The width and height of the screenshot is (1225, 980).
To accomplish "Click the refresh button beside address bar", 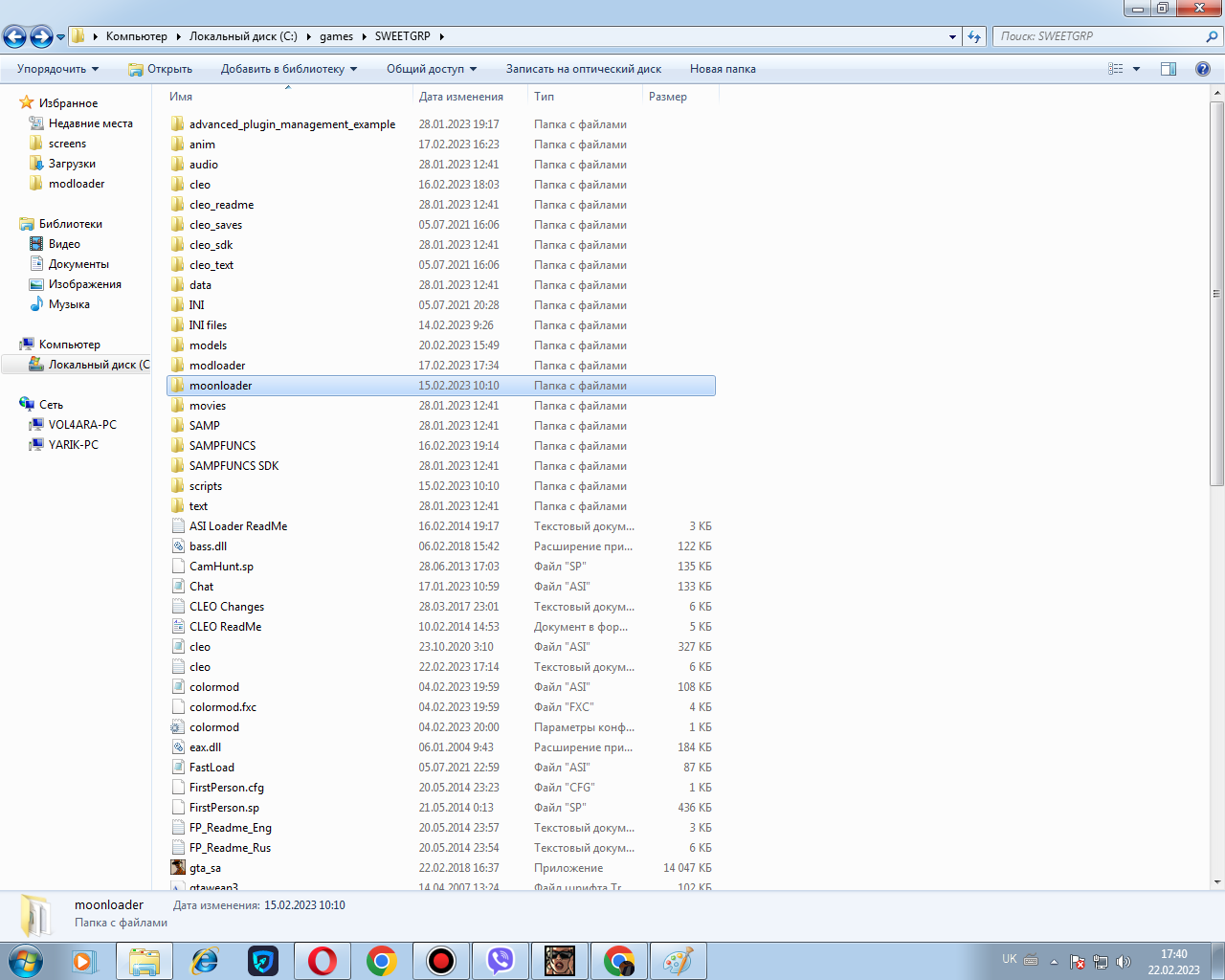I will click(x=974, y=36).
